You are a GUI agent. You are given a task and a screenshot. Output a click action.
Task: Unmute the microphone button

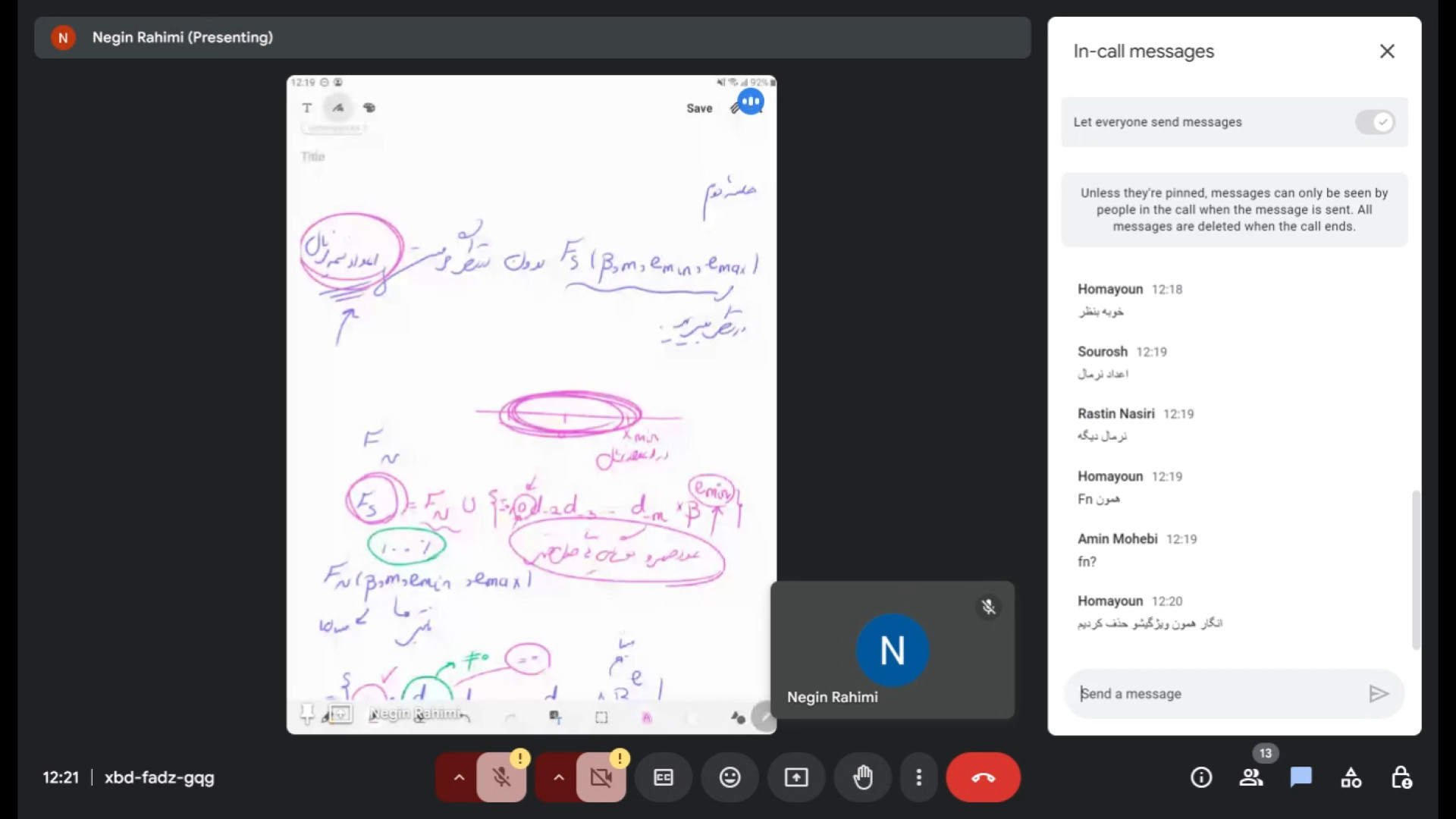pos(501,777)
